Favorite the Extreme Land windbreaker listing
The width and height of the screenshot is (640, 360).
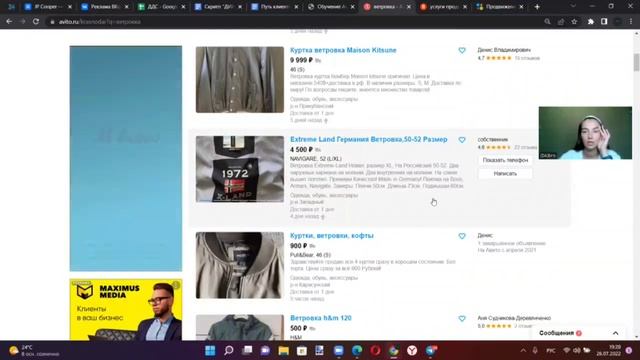coord(462,140)
